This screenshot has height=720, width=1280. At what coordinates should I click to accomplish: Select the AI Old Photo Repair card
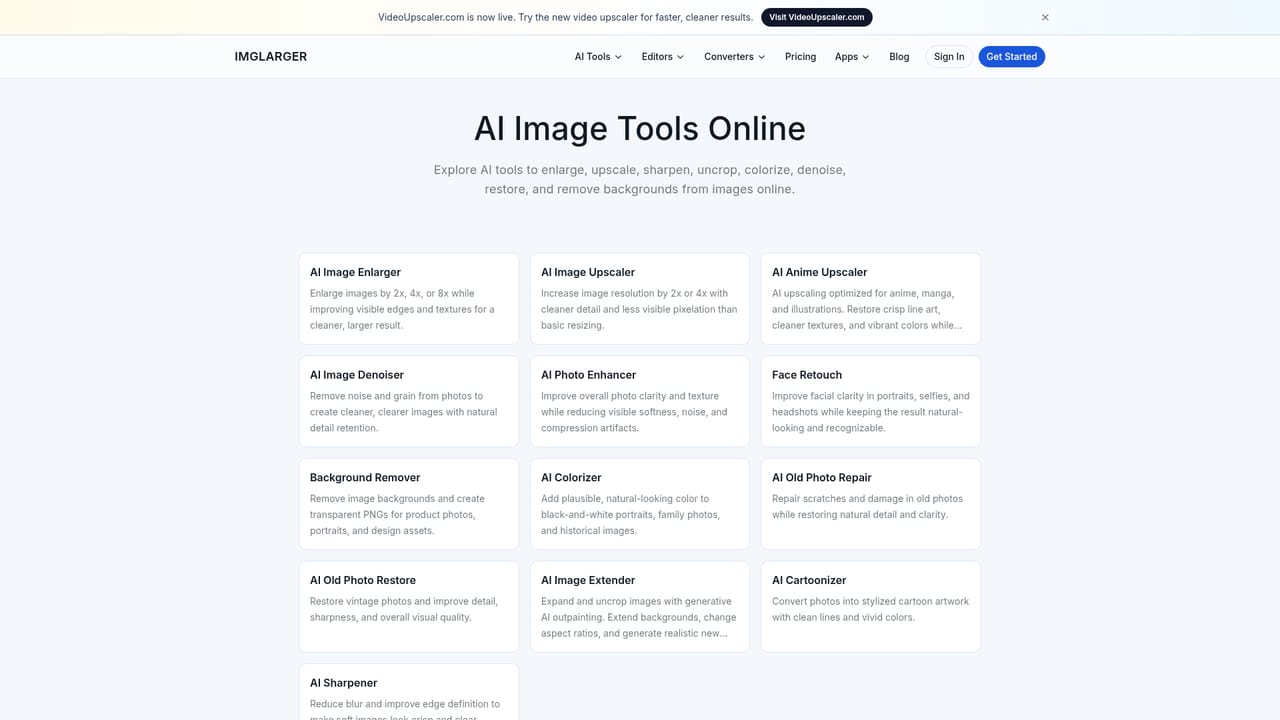click(x=871, y=504)
